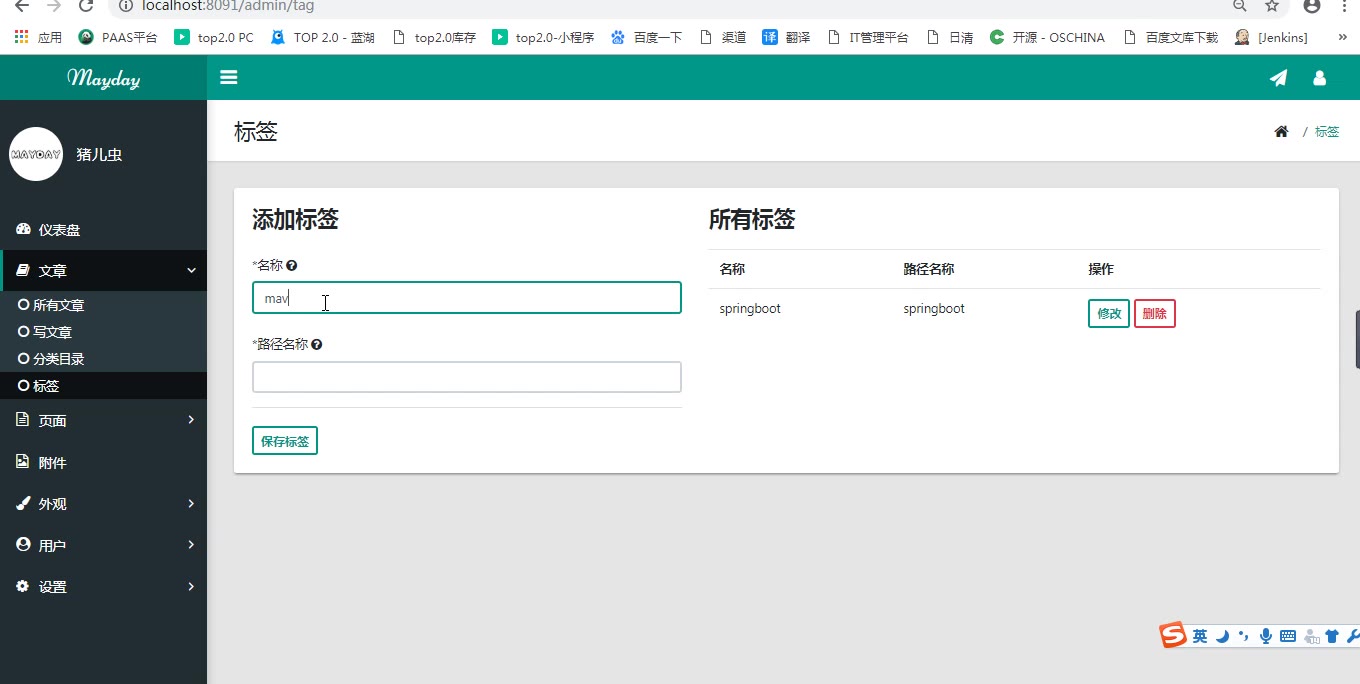Viewport: 1360px width, 684px height.
Task: Open the [Jenkins] bookmark
Action: click(x=1271, y=37)
